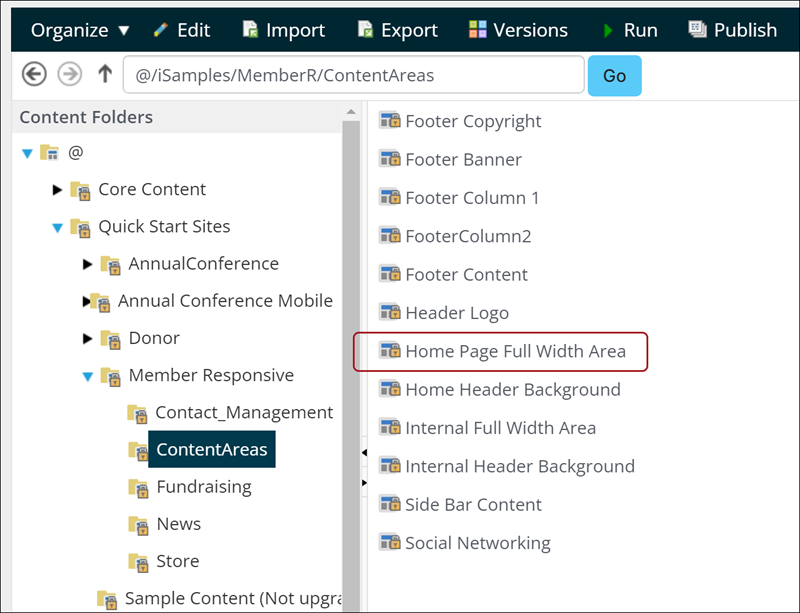Click the Import document icon
The width and height of the screenshot is (800, 613).
click(250, 30)
